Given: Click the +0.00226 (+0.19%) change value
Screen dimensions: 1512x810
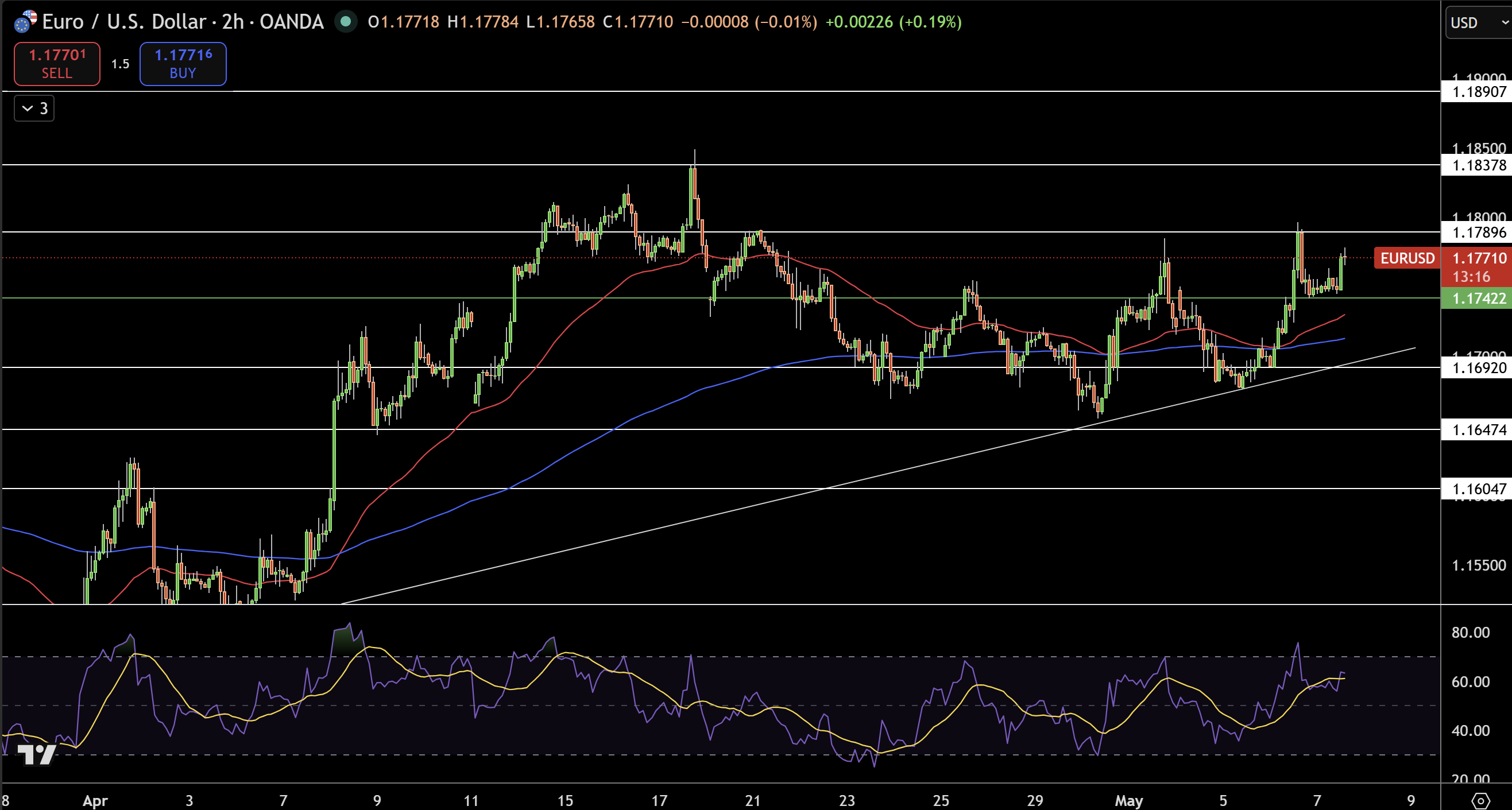Looking at the screenshot, I should pyautogui.click(x=894, y=22).
